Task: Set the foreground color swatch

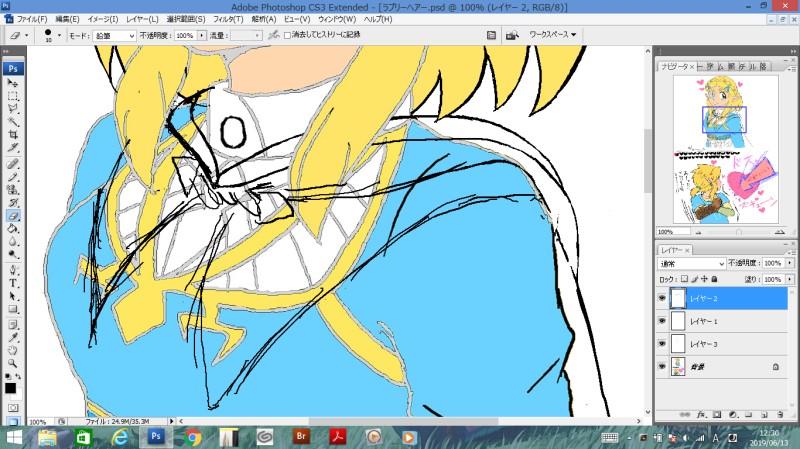Action: (x=10, y=388)
